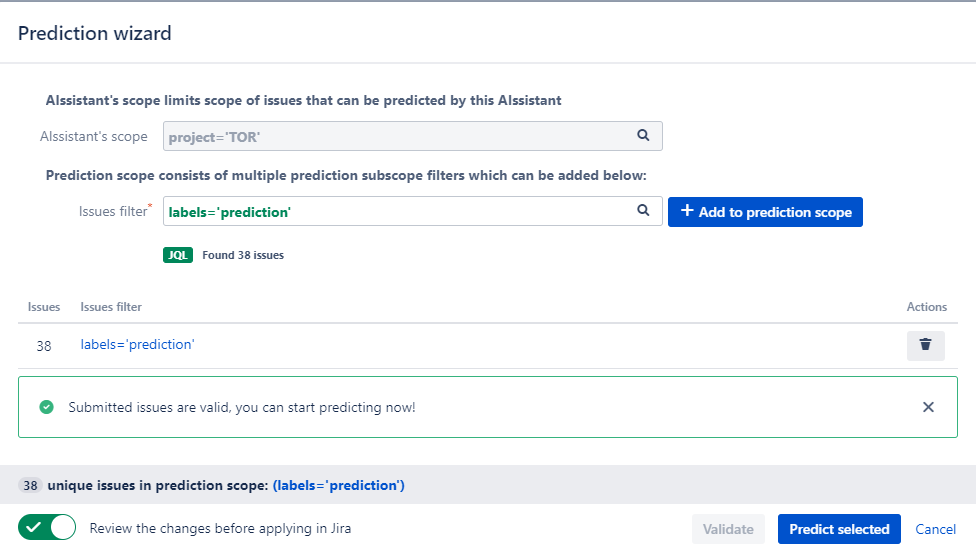
Task: Click the AIssistant's scope project field
Action: coord(398,136)
